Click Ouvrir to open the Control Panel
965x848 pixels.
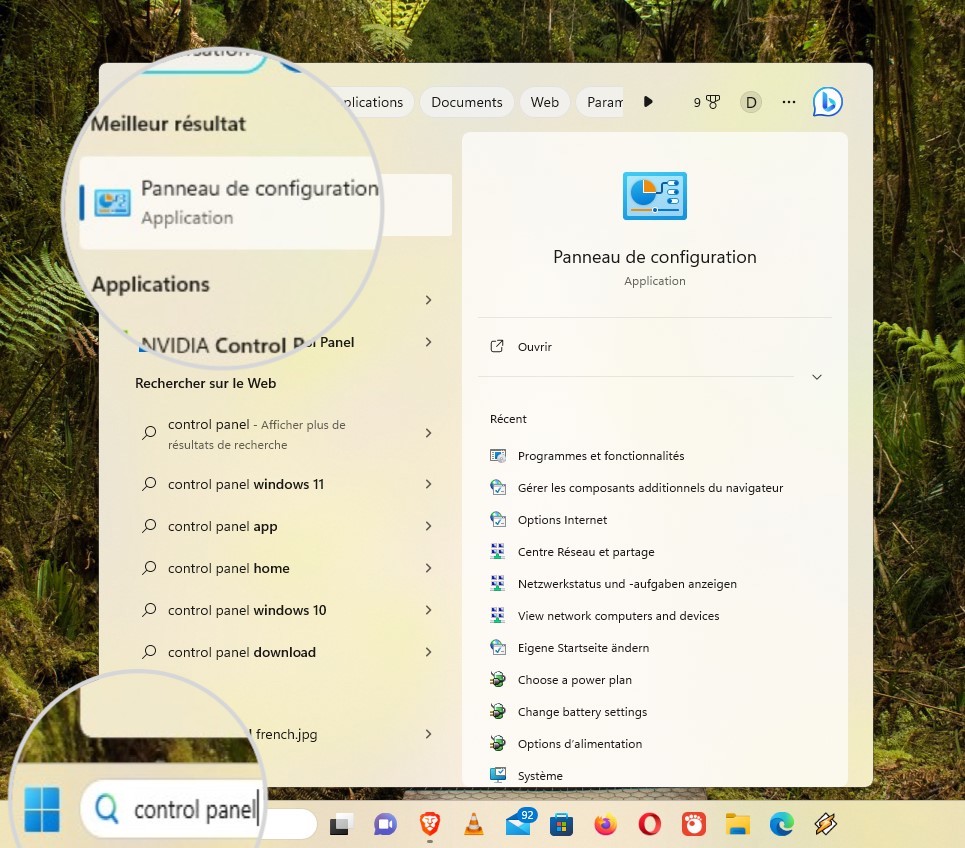click(x=534, y=346)
